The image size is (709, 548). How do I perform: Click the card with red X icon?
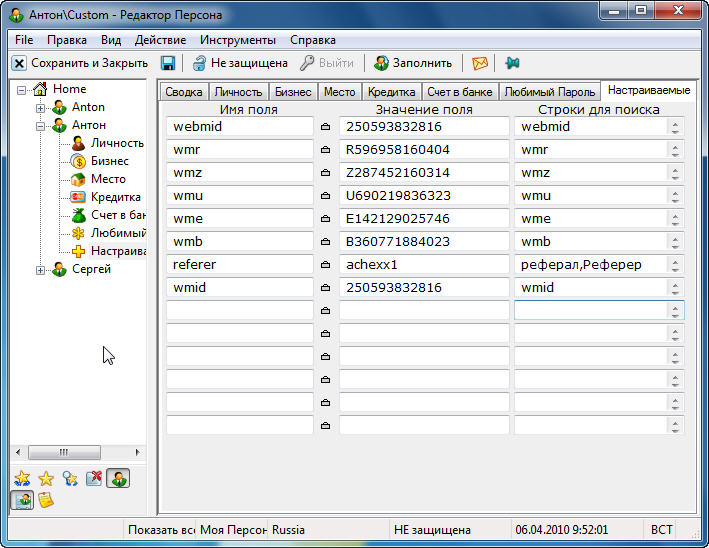[94, 478]
